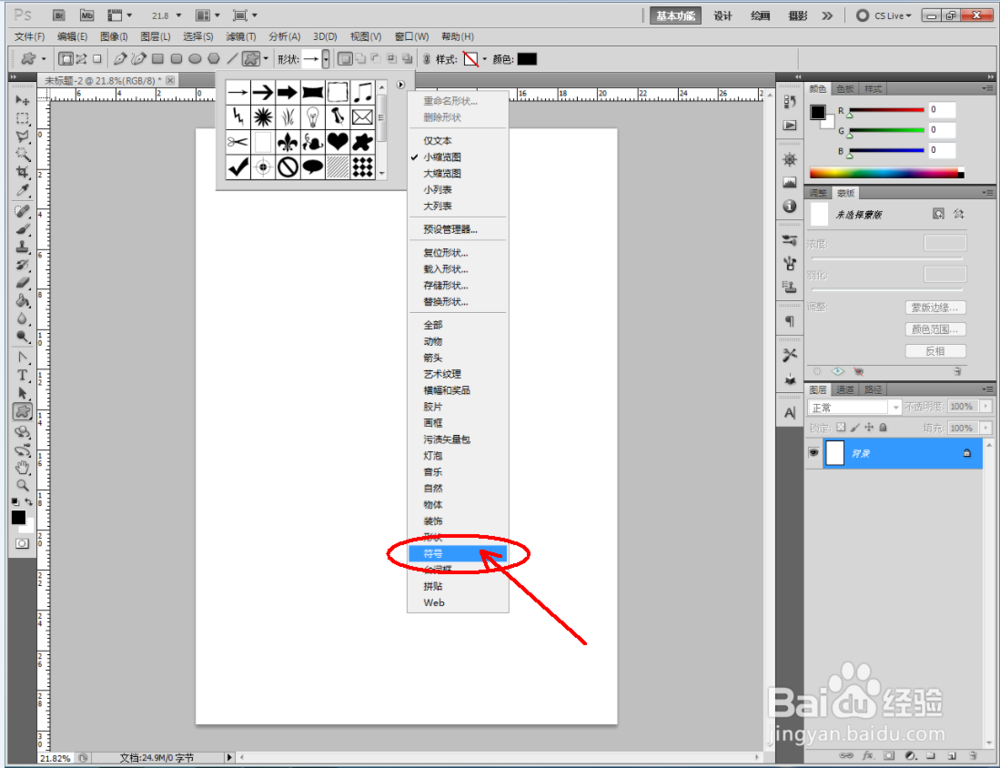The width and height of the screenshot is (1000, 768).
Task: Launch Mini Bridge from top bar
Action: pyautogui.click(x=87, y=15)
